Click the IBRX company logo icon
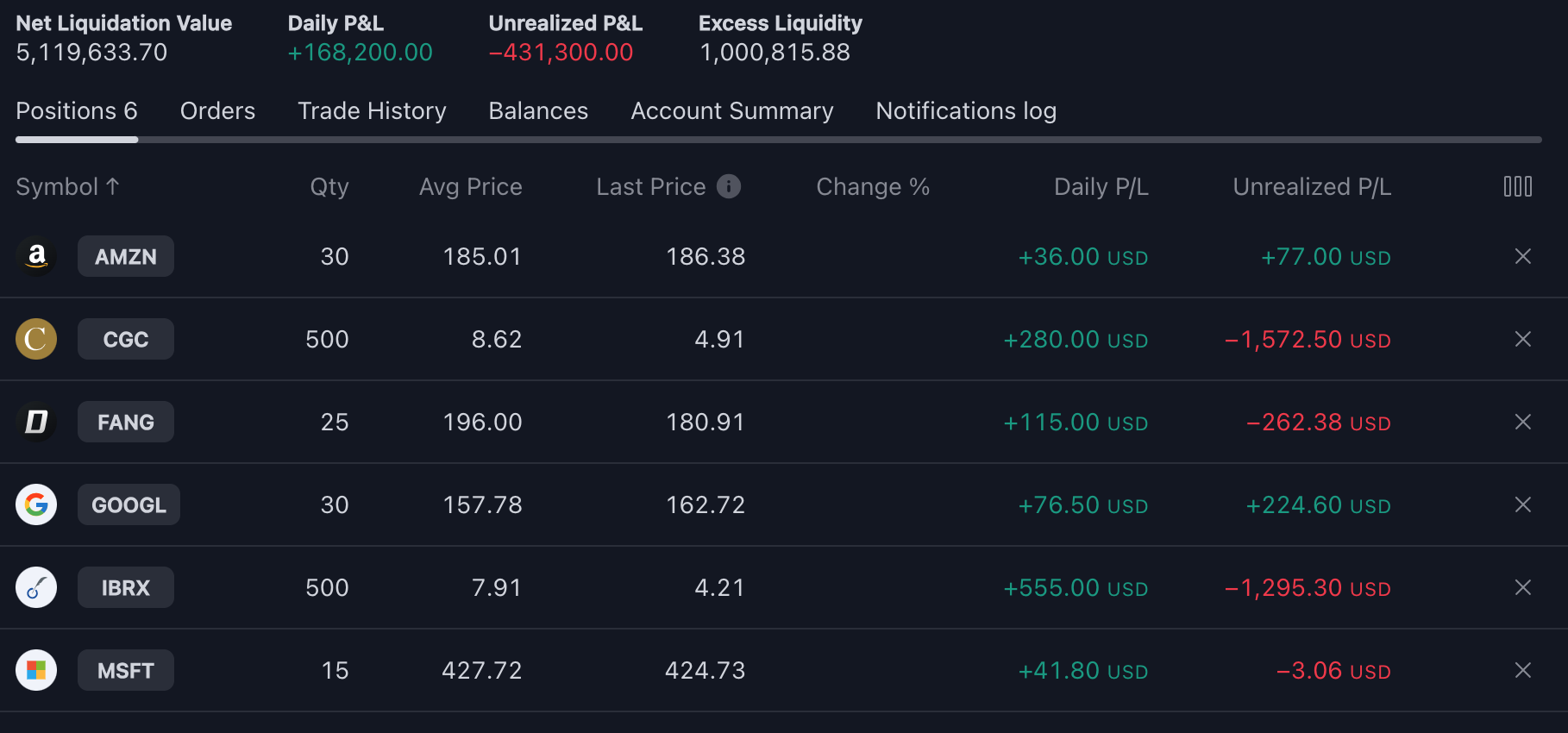This screenshot has height=733, width=1568. pyautogui.click(x=36, y=587)
